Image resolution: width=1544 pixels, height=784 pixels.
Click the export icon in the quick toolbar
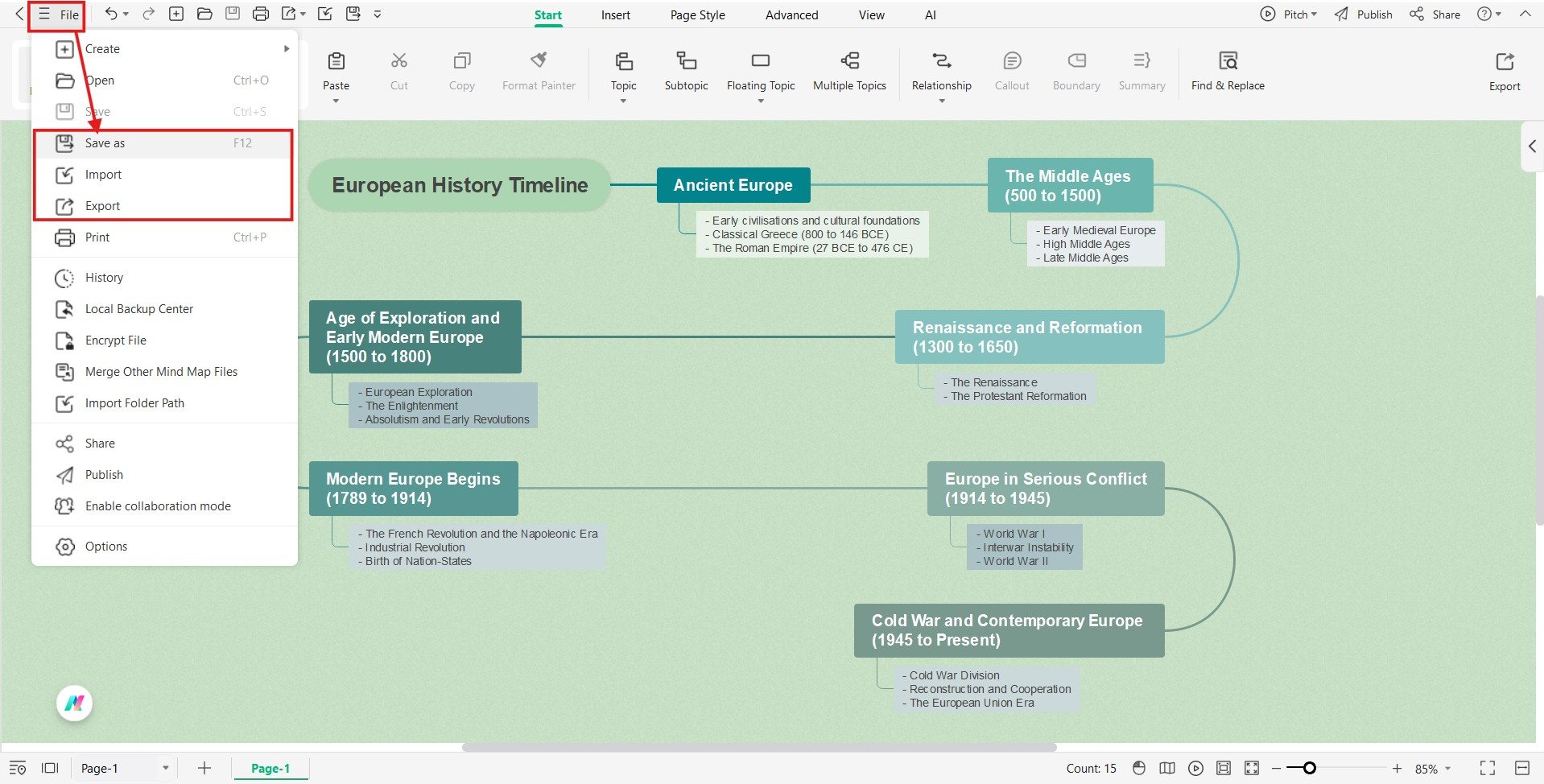pyautogui.click(x=288, y=14)
